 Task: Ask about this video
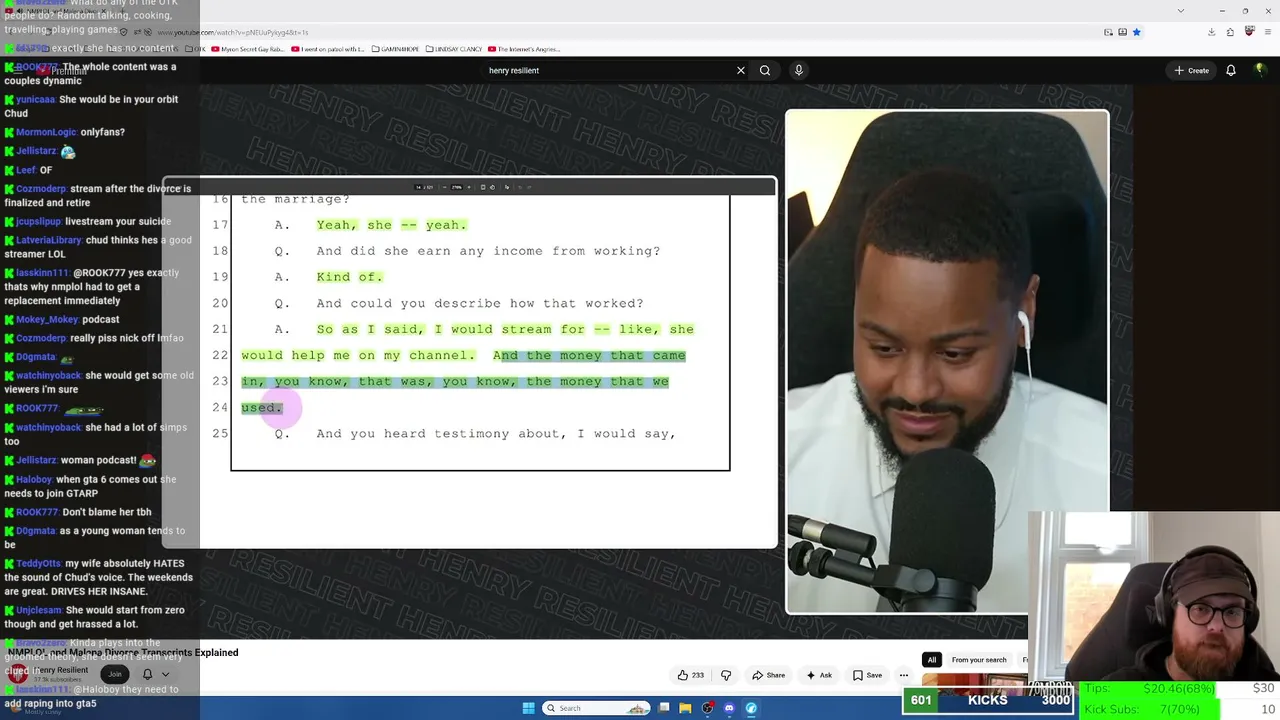819,675
